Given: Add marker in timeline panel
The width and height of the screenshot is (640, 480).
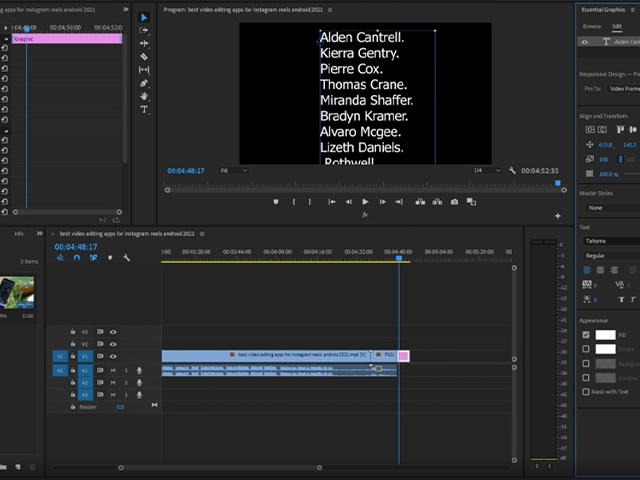Looking at the screenshot, I should 110,258.
